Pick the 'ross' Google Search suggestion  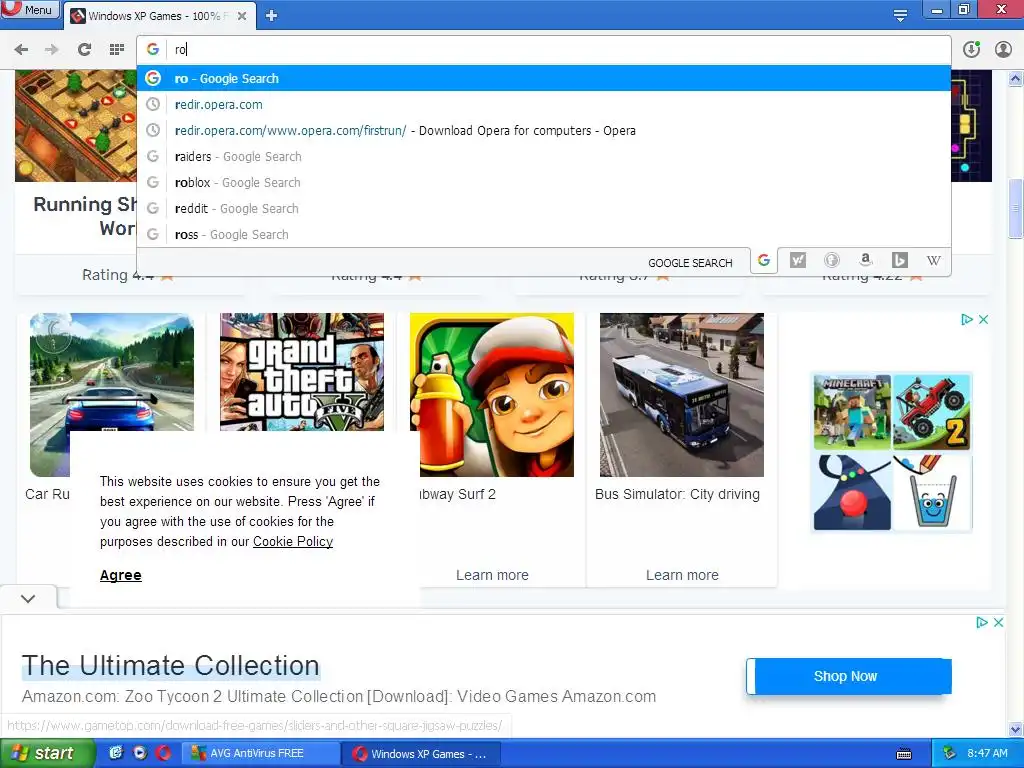coord(543,234)
